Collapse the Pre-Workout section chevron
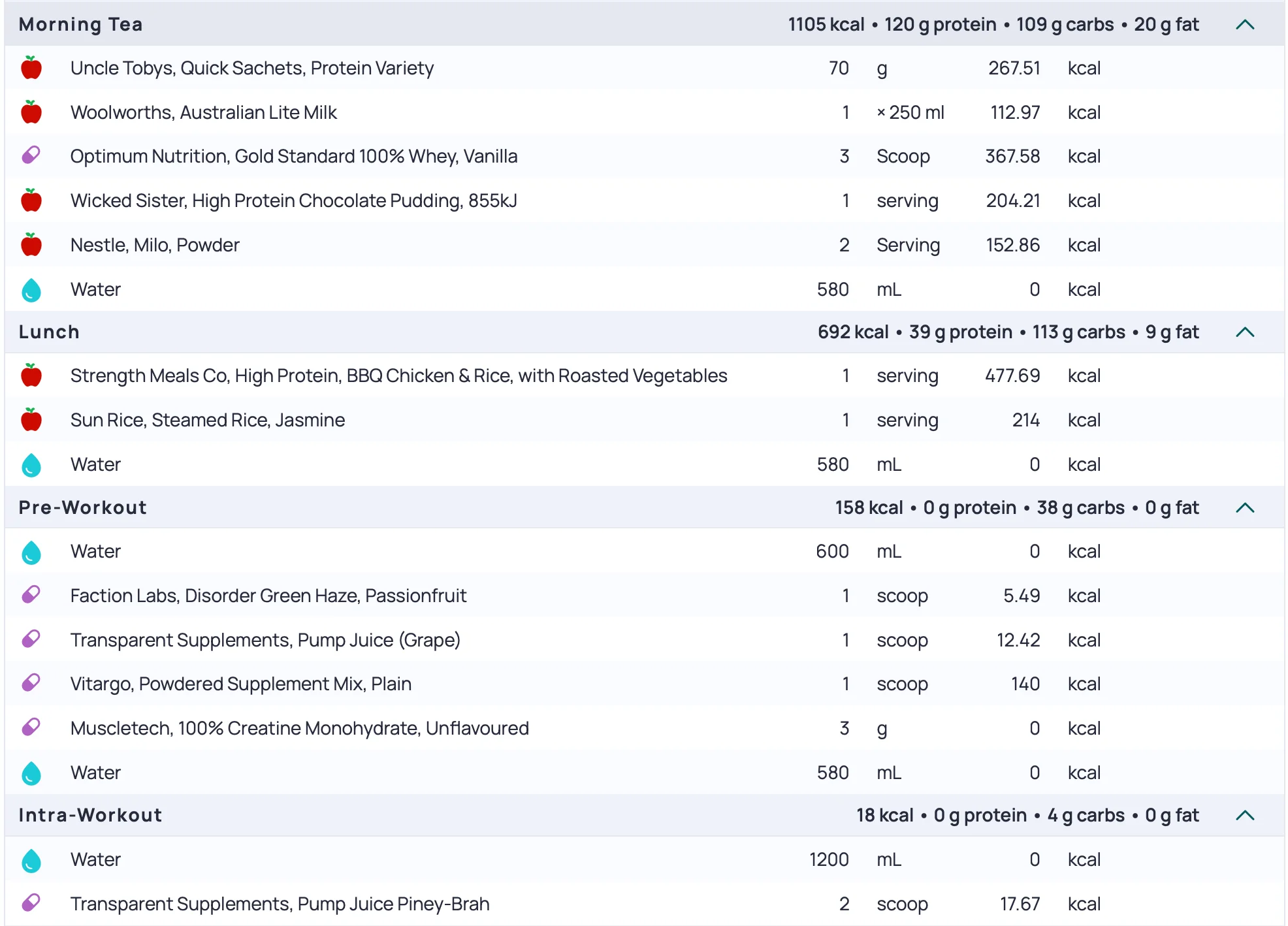 tap(1245, 507)
